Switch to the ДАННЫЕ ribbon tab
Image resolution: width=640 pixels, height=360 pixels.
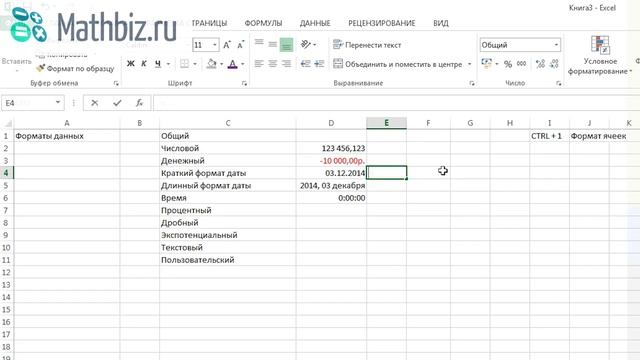point(315,23)
